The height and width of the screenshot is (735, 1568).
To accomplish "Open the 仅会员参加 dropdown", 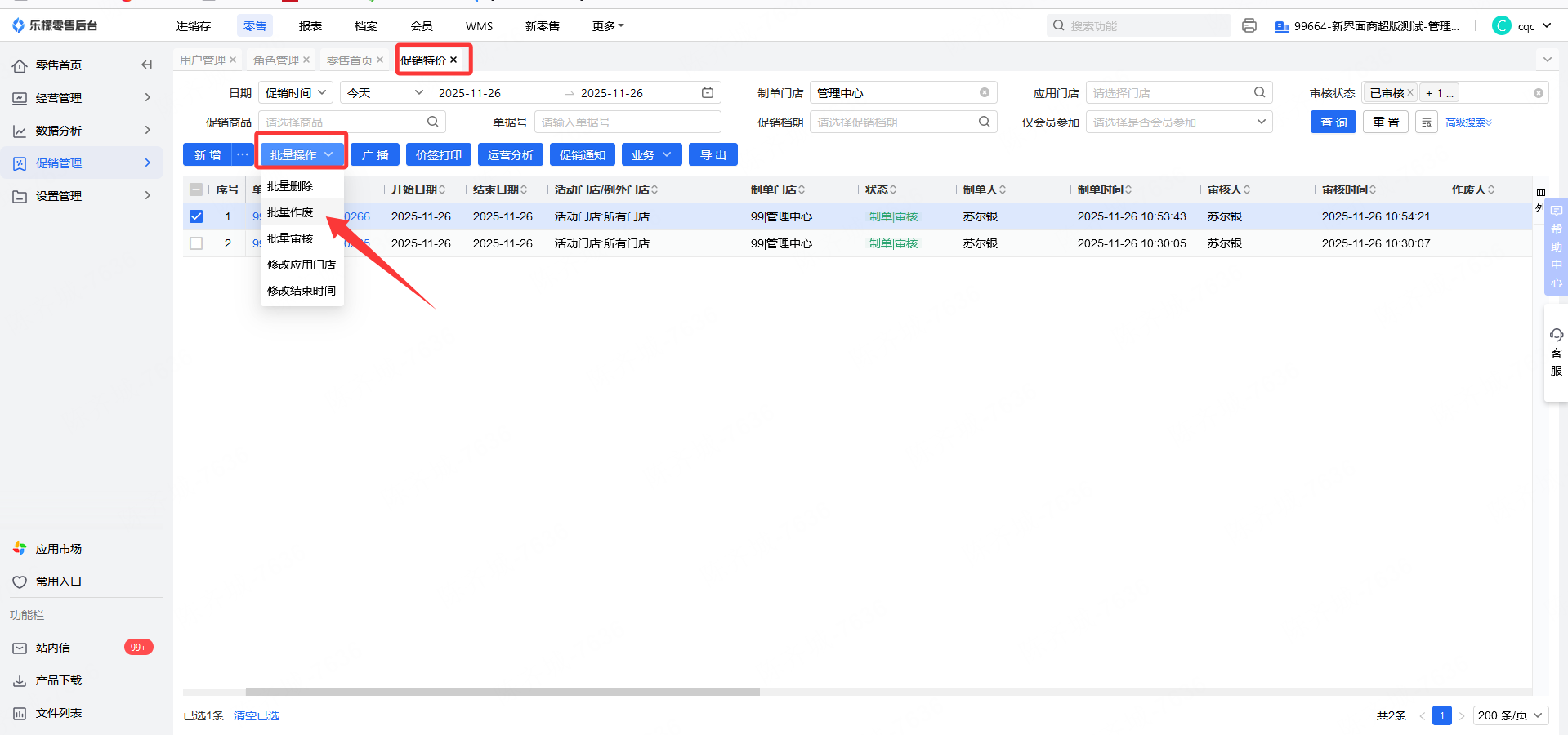I will tap(1178, 122).
